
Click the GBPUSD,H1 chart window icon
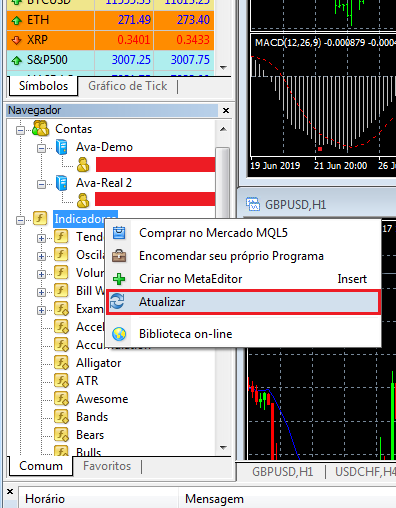[x=253, y=204]
